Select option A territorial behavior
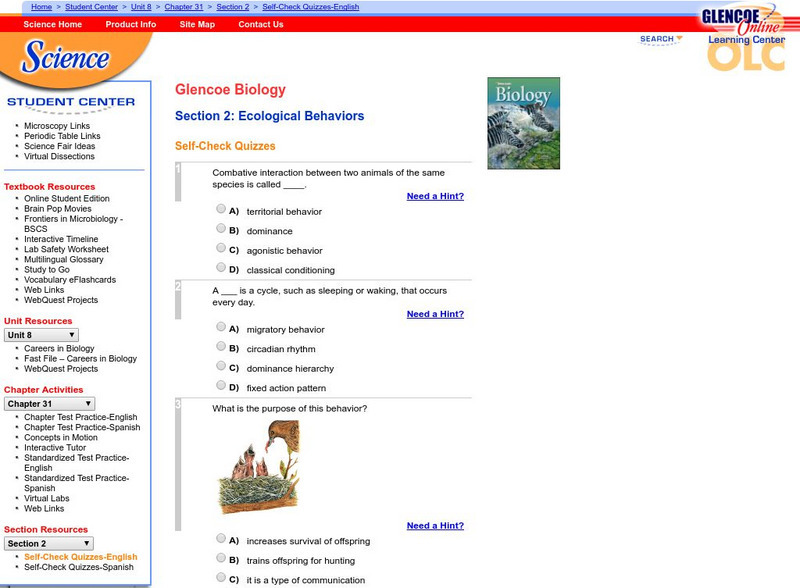This screenshot has height=588, width=800. (x=221, y=209)
